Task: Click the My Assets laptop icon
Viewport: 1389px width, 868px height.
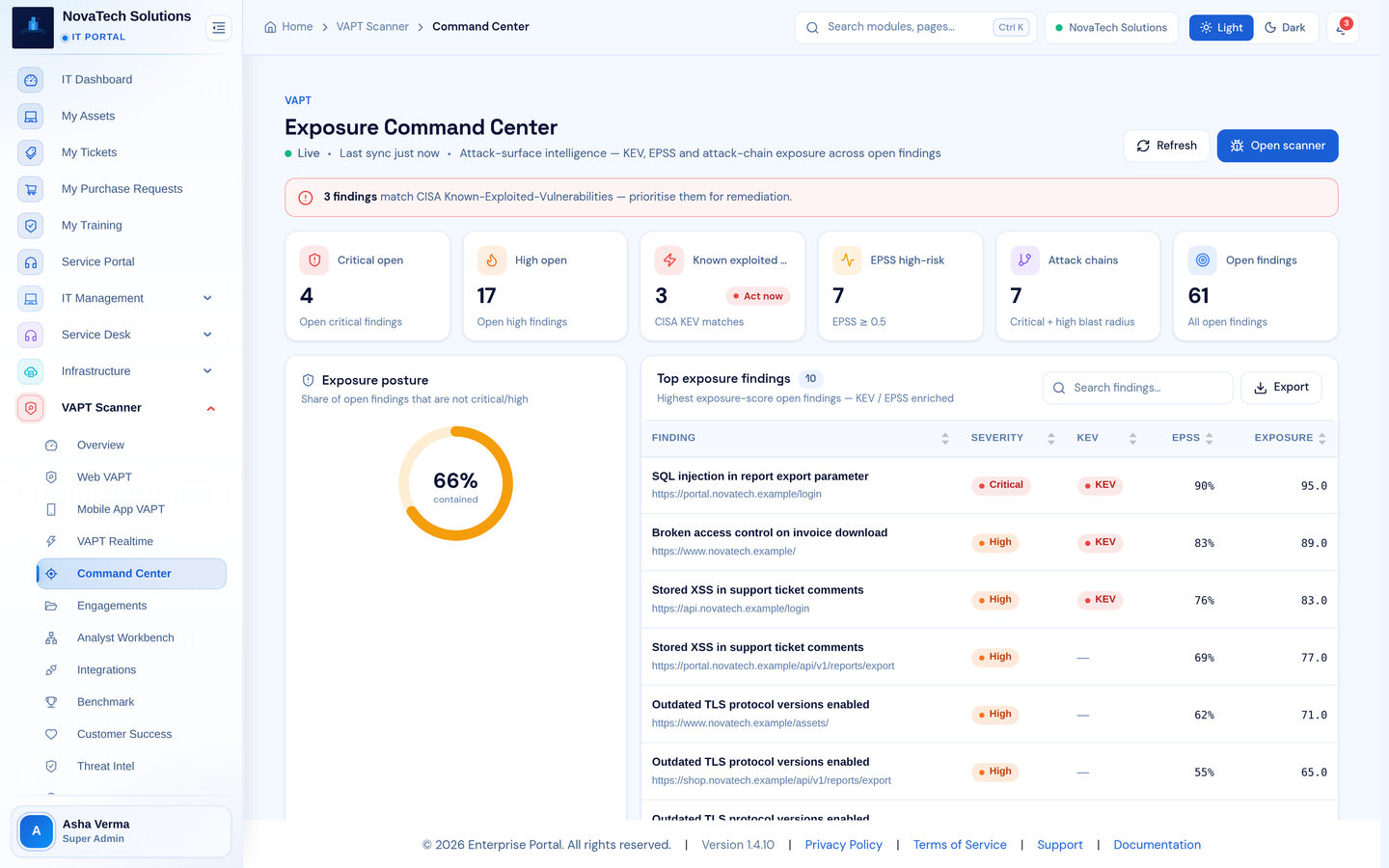Action: click(x=31, y=117)
